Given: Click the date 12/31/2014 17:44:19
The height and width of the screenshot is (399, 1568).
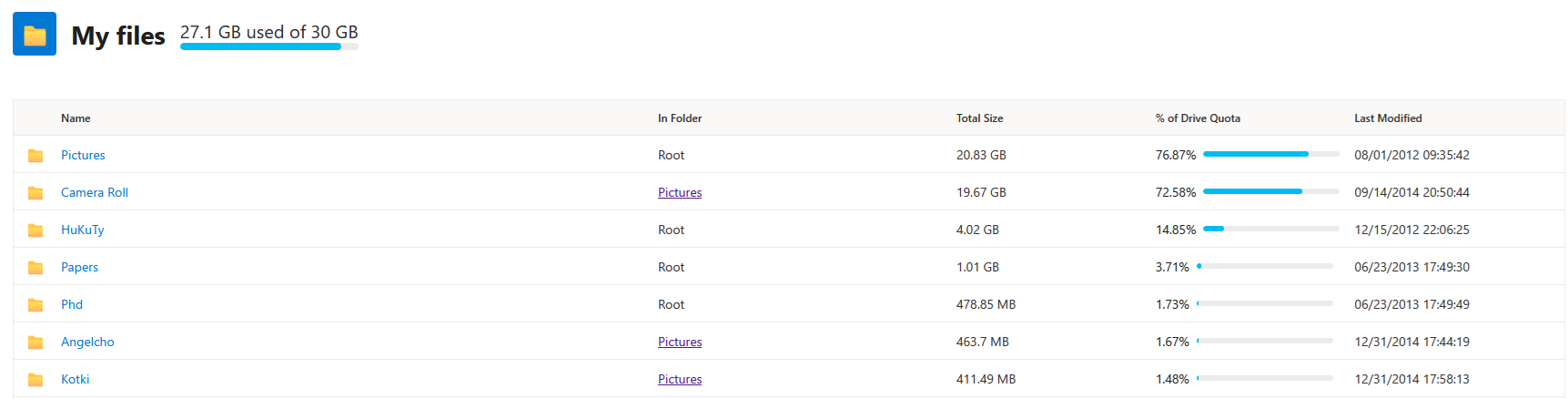Looking at the screenshot, I should pos(1411,343).
